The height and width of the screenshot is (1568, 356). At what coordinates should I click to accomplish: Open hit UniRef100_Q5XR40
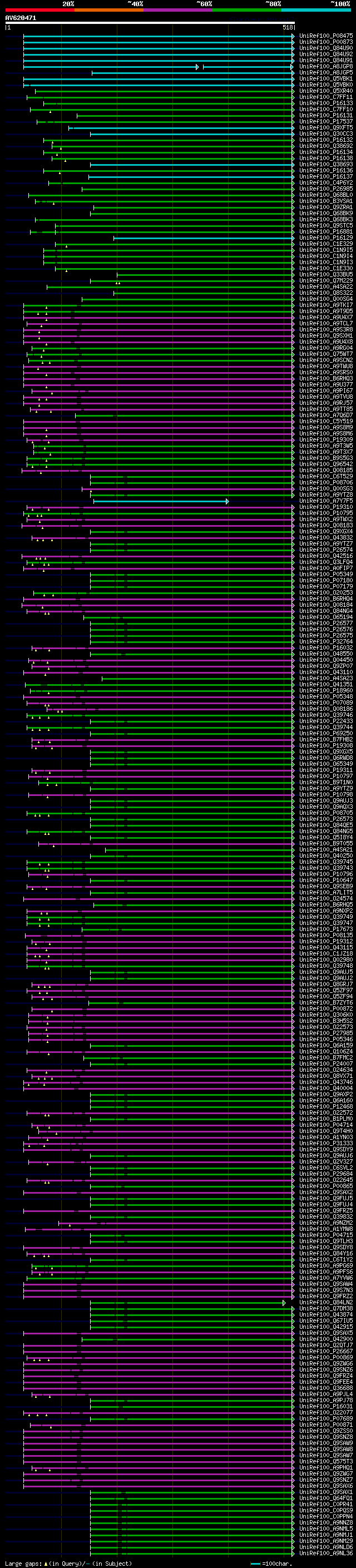click(x=326, y=91)
